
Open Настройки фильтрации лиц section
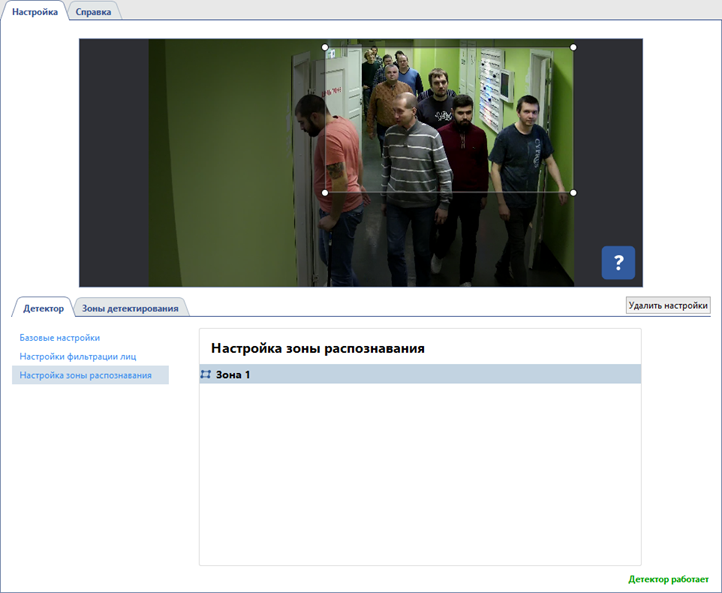click(78, 356)
